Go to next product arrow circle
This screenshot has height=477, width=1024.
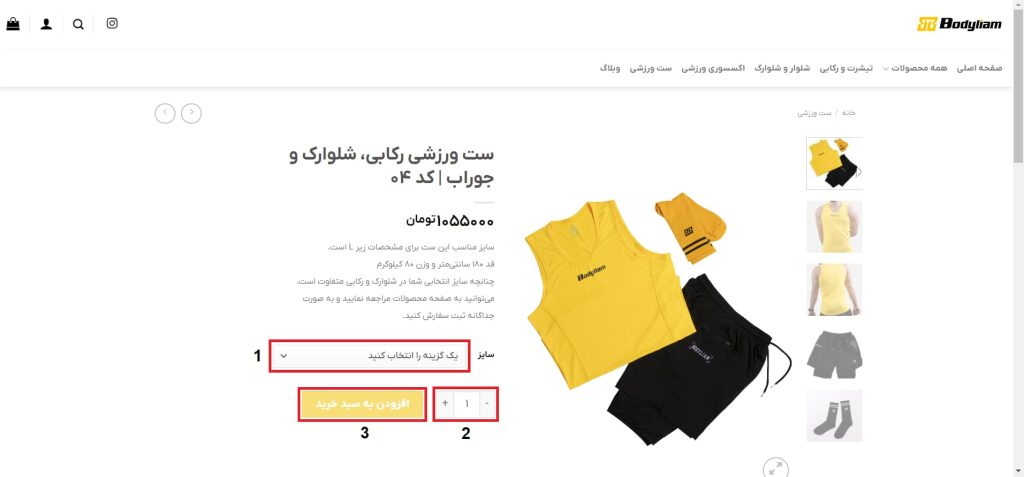tap(165, 113)
